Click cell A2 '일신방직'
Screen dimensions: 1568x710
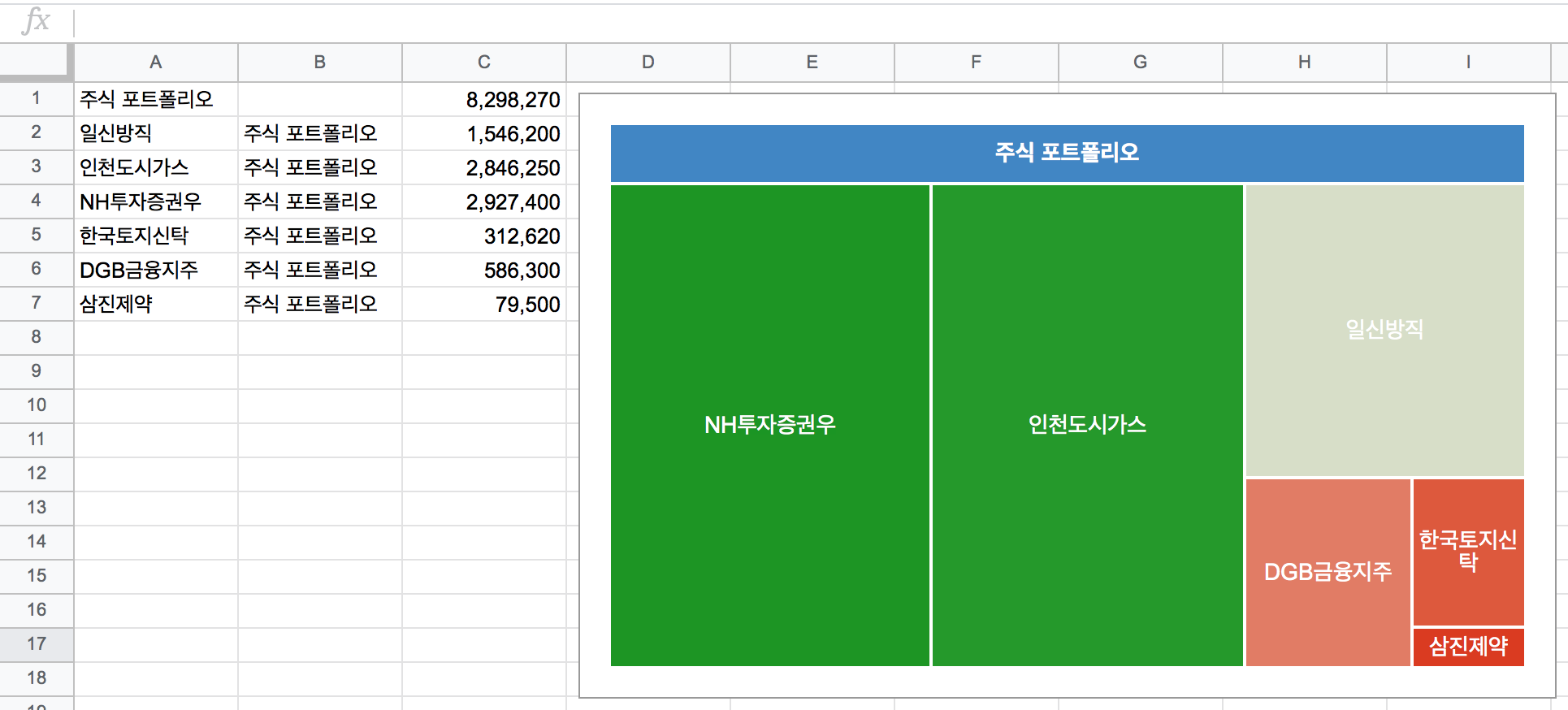coord(156,133)
